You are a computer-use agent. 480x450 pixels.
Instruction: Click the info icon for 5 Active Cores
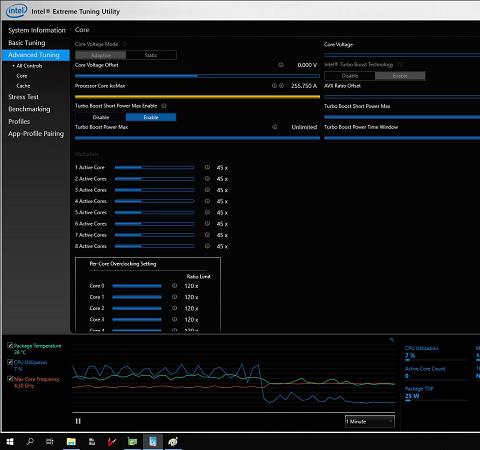(x=207, y=212)
